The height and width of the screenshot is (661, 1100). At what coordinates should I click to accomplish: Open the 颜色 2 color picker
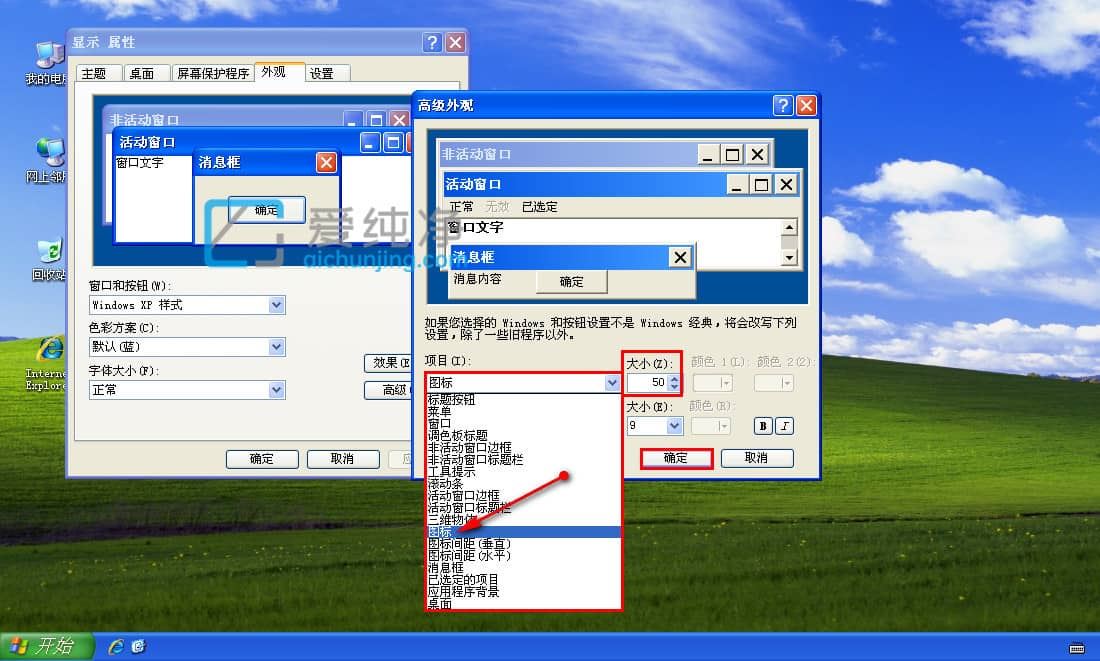[773, 382]
